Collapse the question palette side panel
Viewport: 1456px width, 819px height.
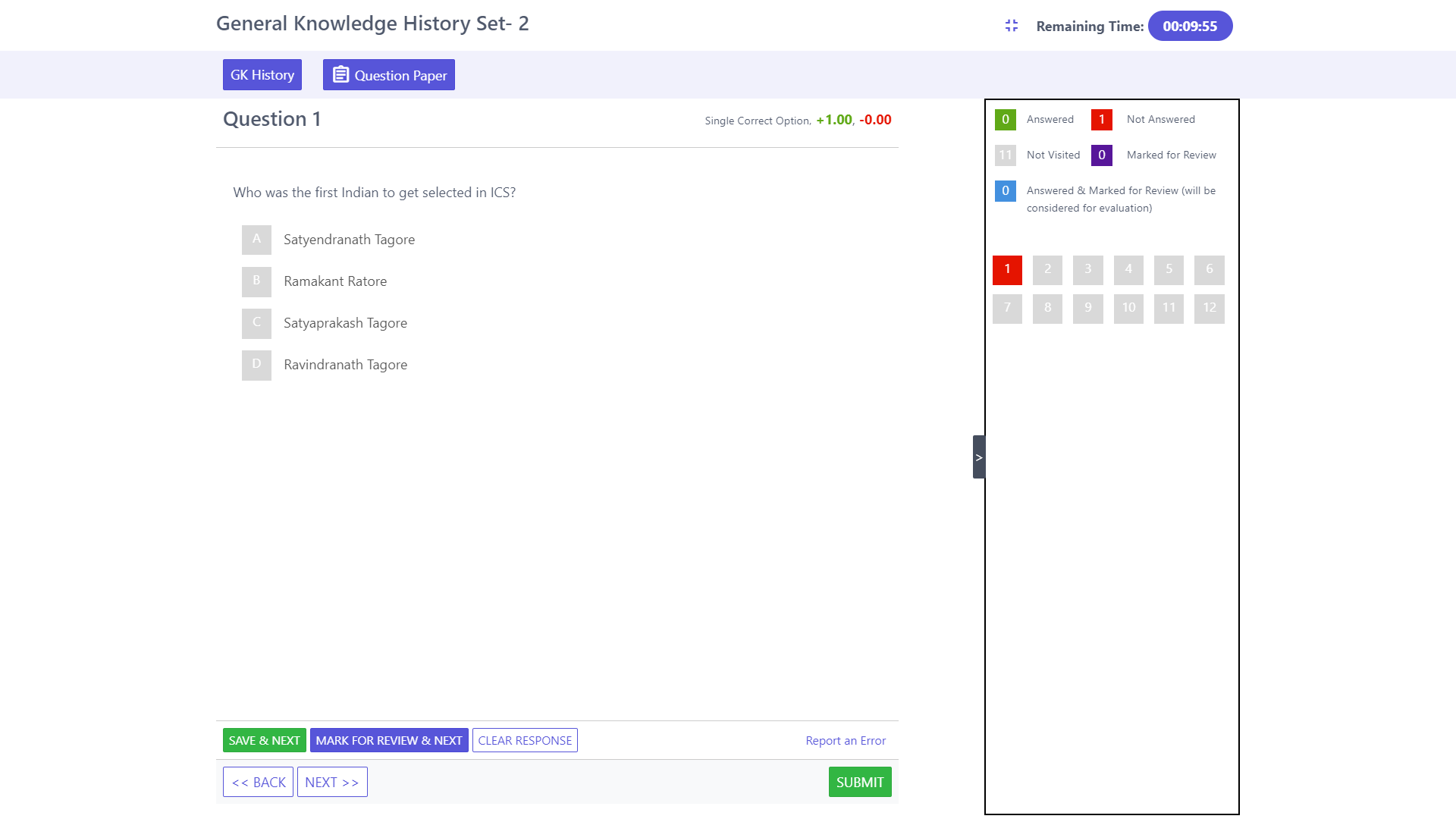[x=978, y=457]
